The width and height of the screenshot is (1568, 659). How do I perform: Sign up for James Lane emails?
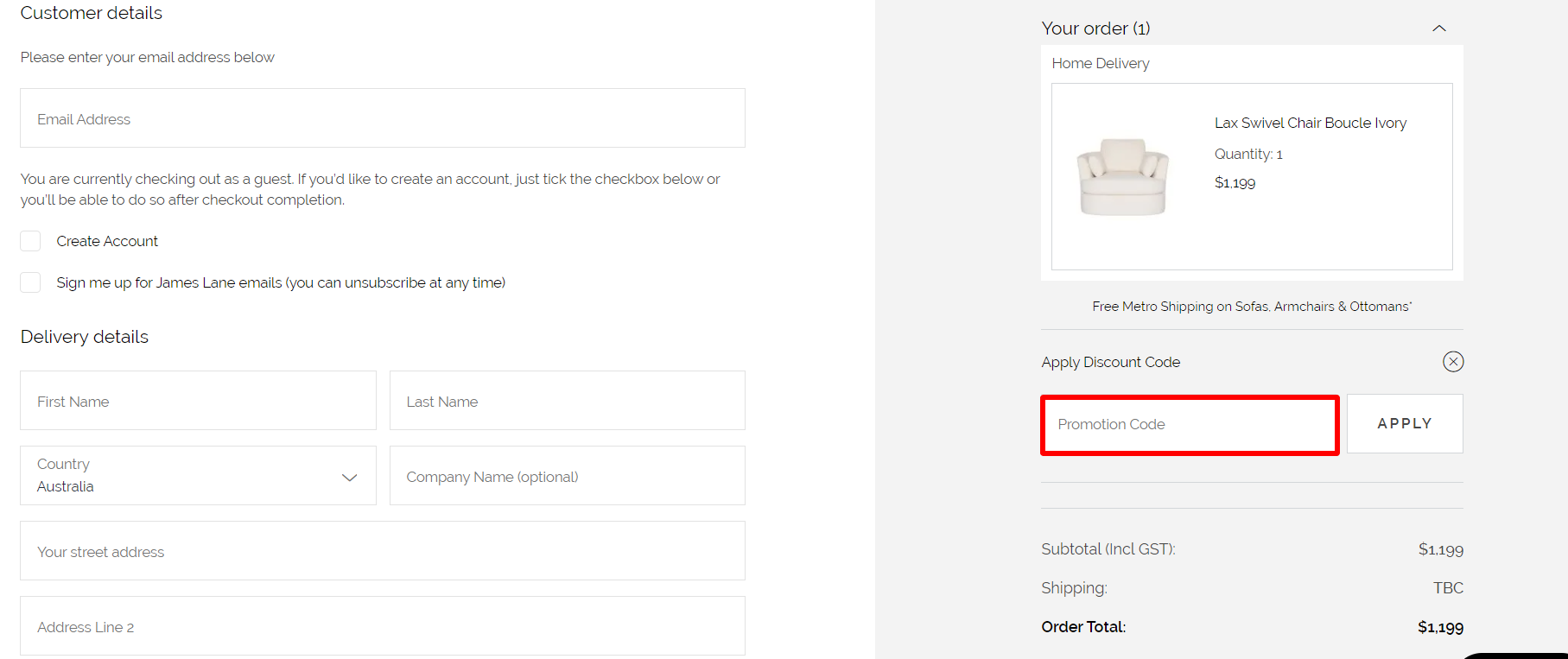coord(30,282)
